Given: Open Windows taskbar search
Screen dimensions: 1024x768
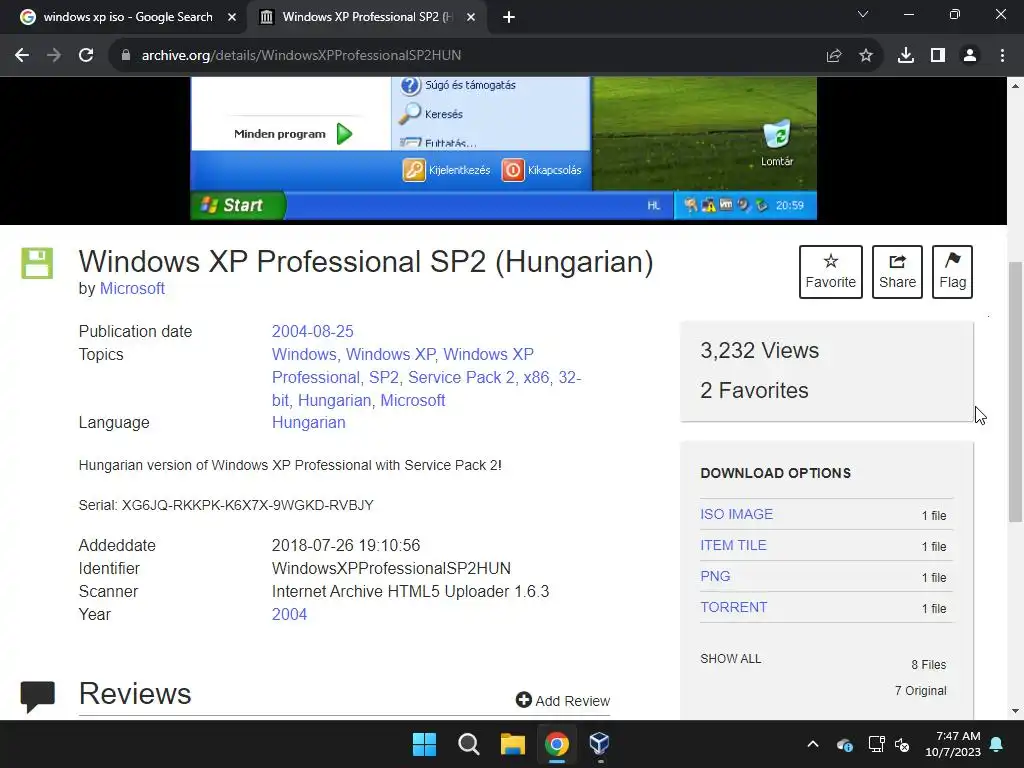Looking at the screenshot, I should (x=468, y=744).
